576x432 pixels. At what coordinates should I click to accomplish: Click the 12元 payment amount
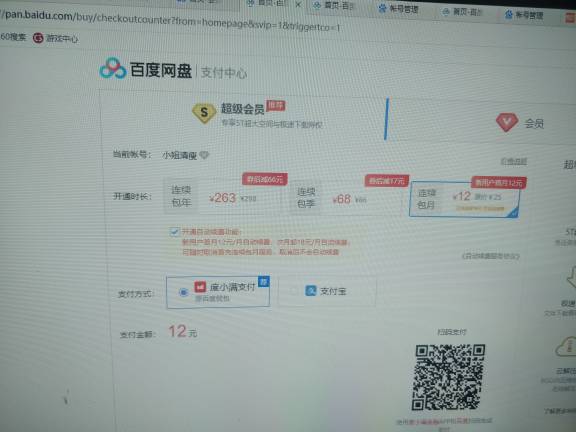(x=183, y=332)
